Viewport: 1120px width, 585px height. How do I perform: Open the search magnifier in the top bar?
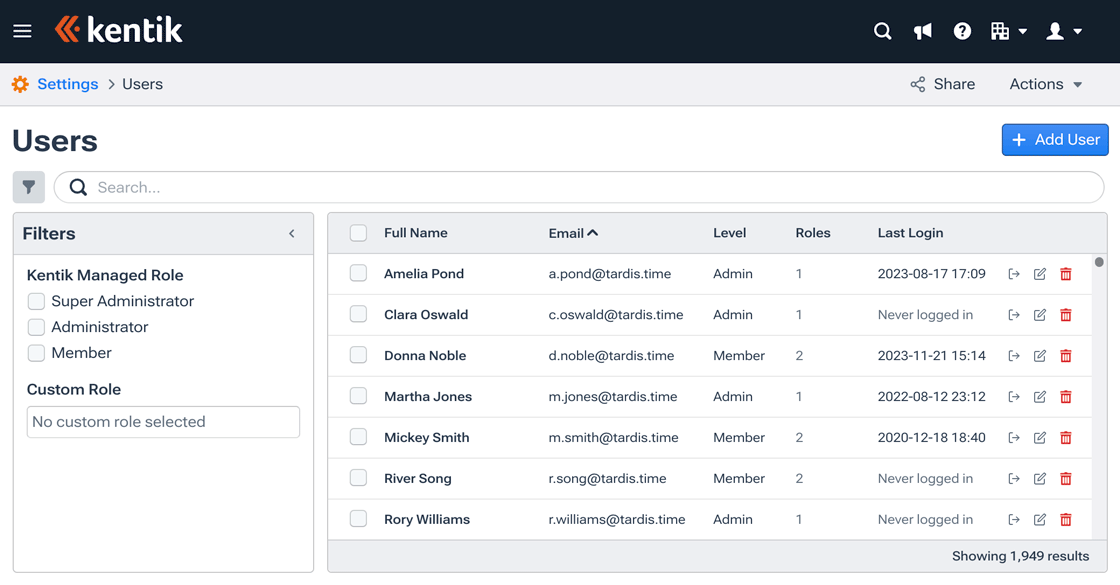coord(882,31)
